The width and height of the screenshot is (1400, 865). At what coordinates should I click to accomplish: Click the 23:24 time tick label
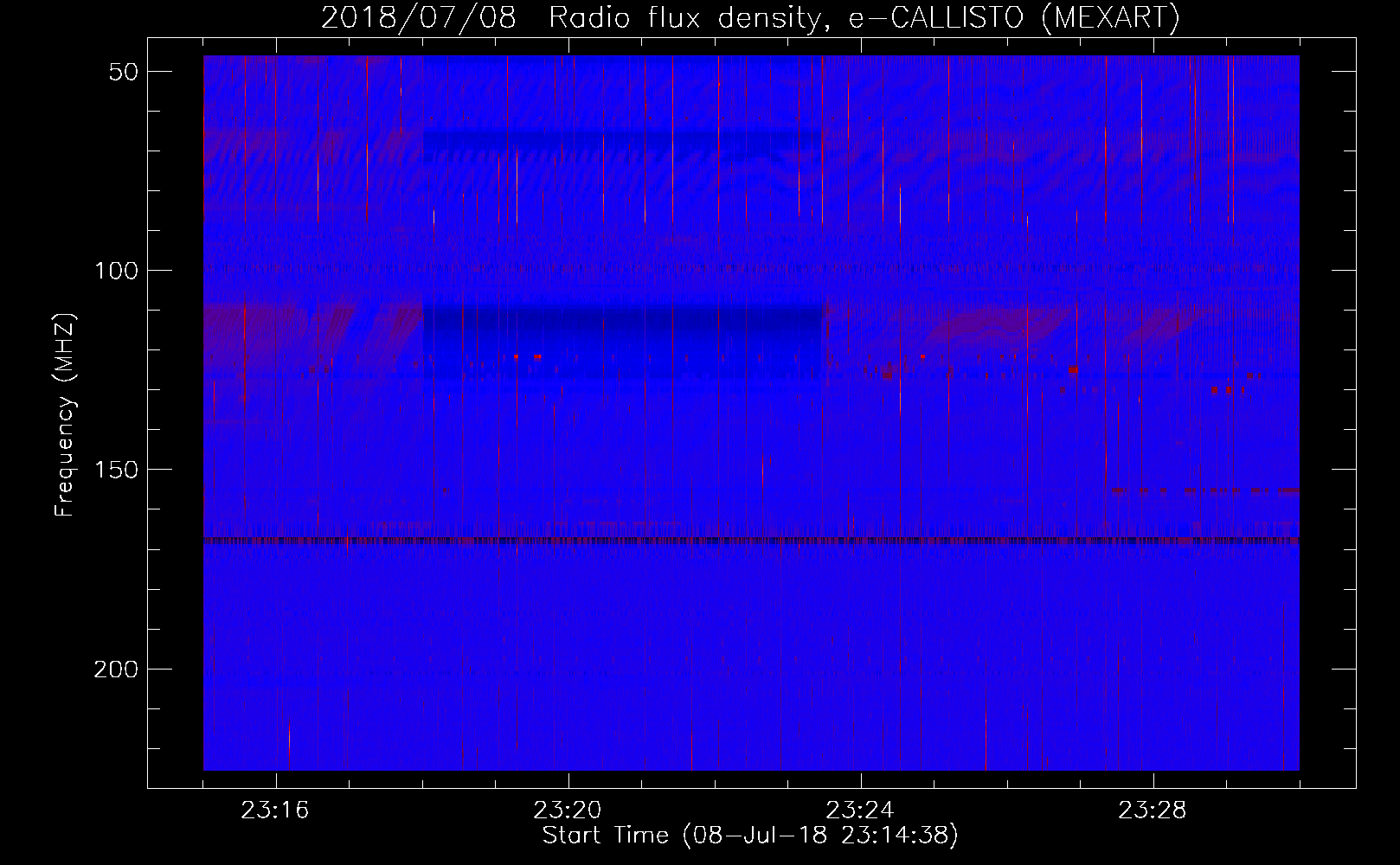click(x=861, y=811)
